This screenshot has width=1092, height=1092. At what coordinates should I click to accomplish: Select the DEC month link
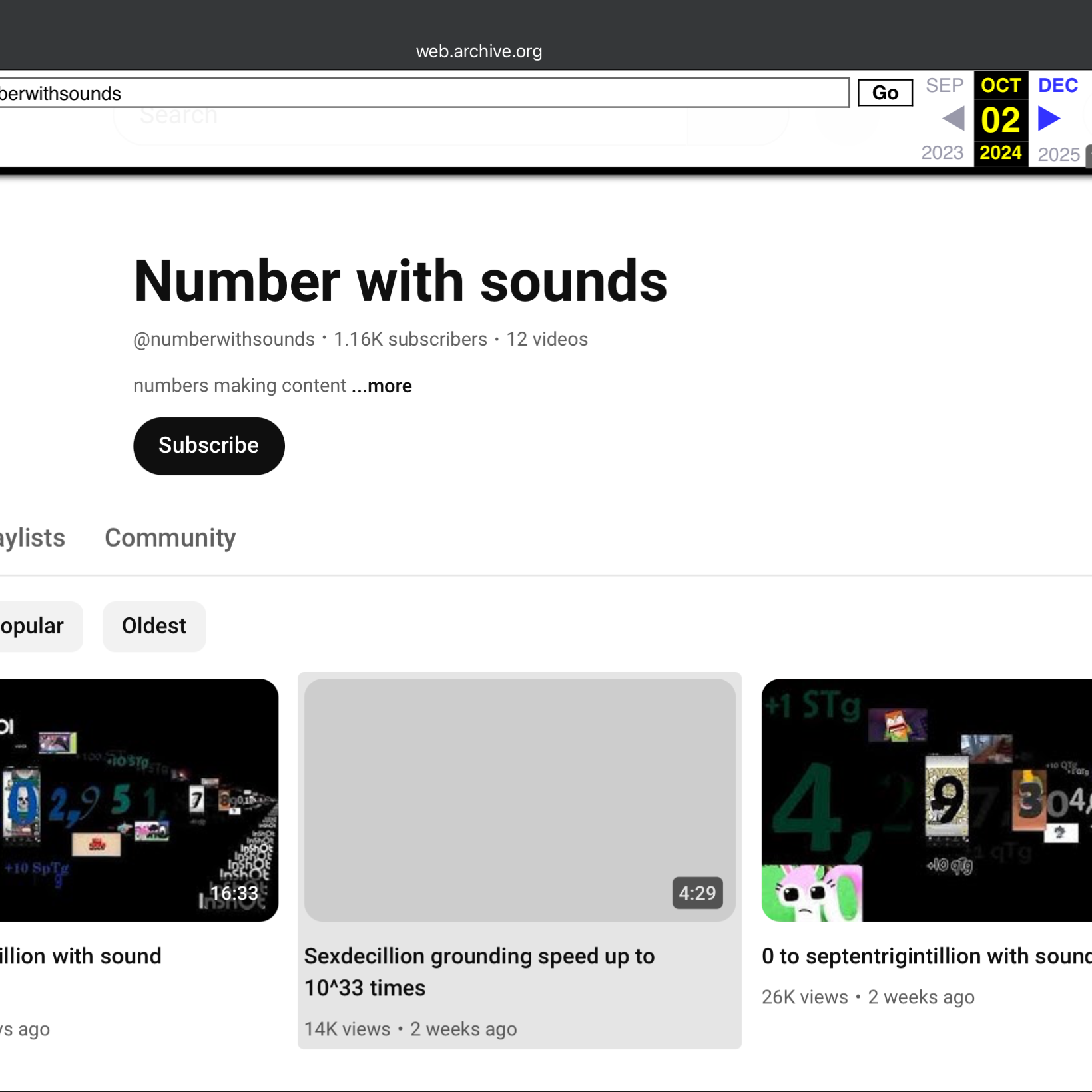click(1057, 85)
